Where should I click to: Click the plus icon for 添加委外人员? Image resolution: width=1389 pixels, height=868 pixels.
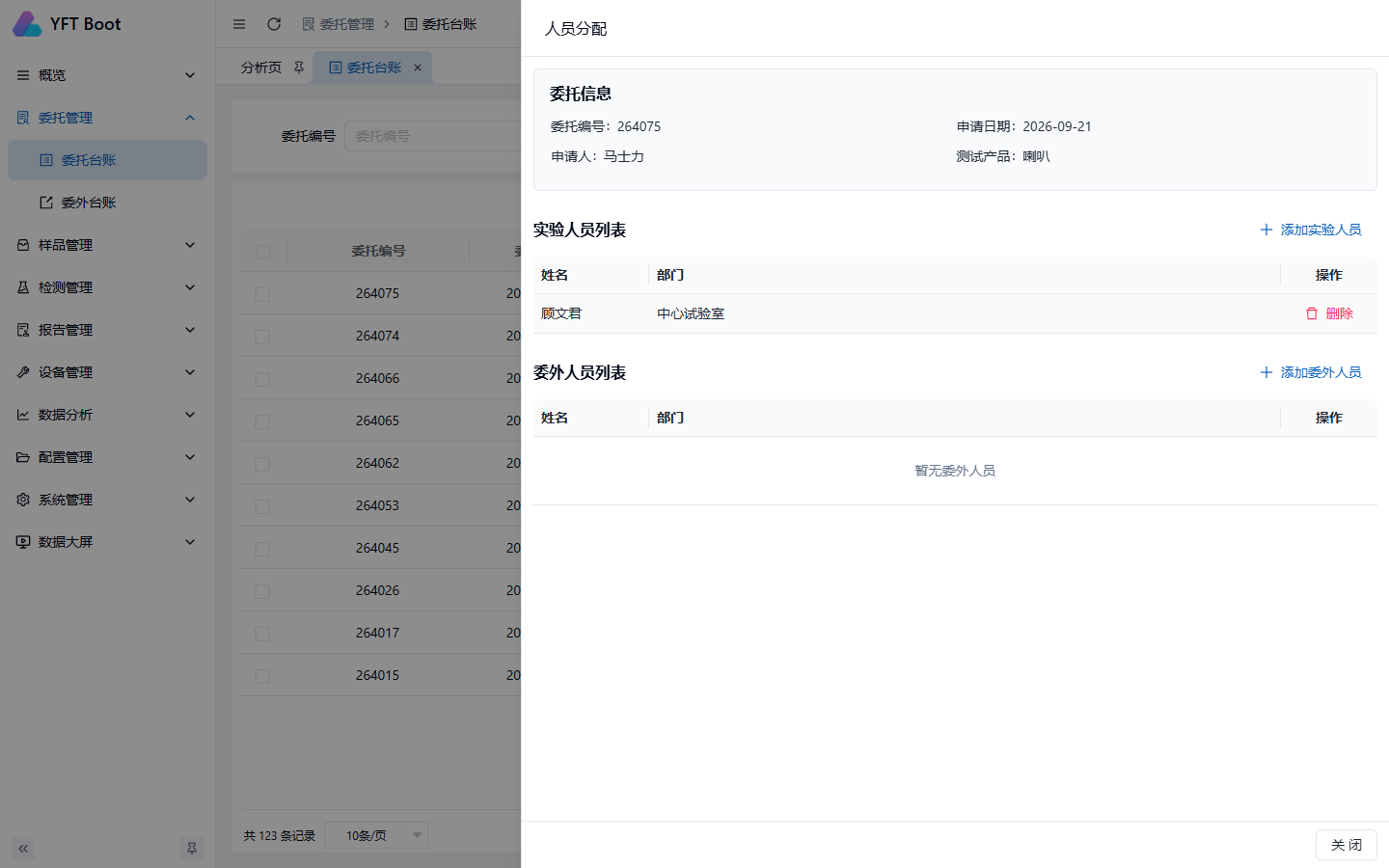pos(1266,372)
